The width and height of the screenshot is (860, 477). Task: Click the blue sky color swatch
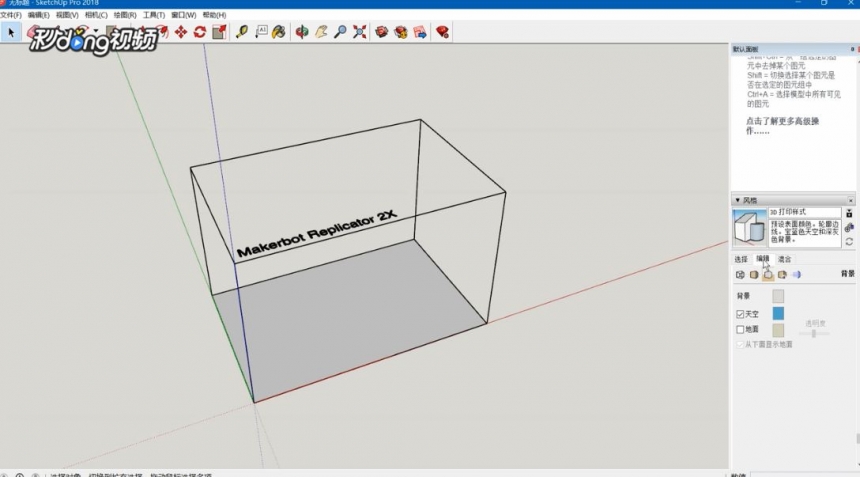(778, 314)
